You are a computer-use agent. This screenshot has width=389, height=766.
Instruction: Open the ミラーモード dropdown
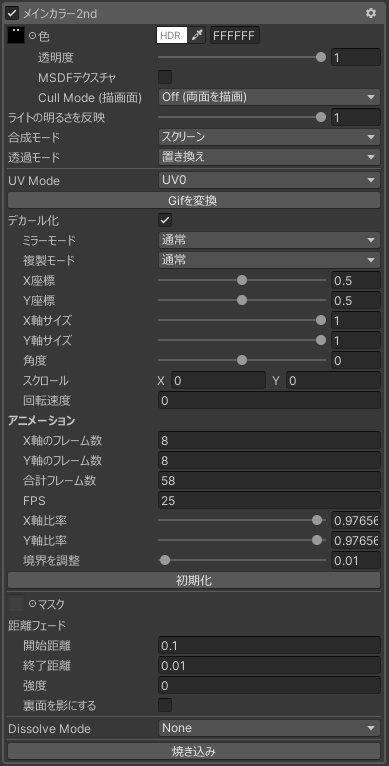[x=269, y=240]
